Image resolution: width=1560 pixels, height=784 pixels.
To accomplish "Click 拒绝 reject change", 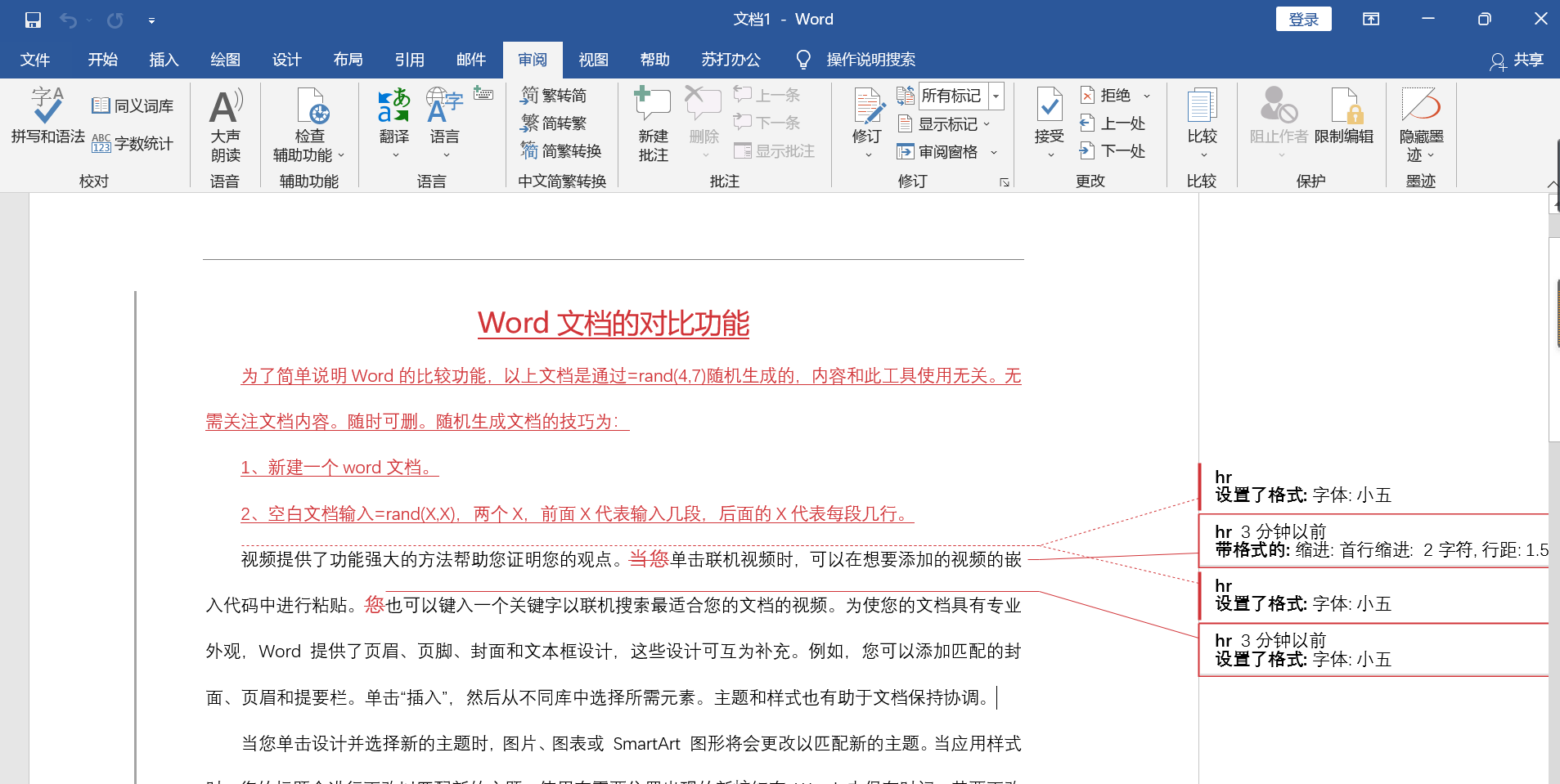I will [1105, 96].
